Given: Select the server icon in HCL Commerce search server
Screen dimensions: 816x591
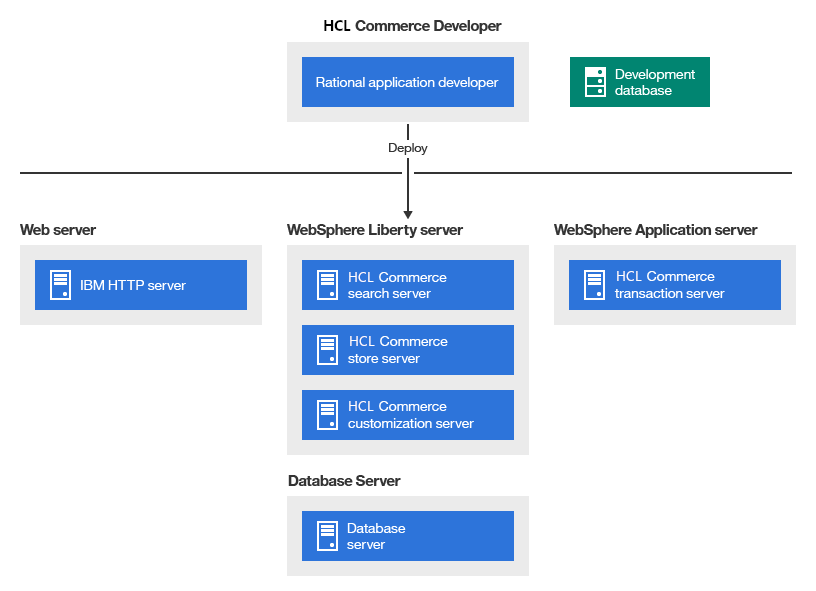Looking at the screenshot, I should 325,284.
